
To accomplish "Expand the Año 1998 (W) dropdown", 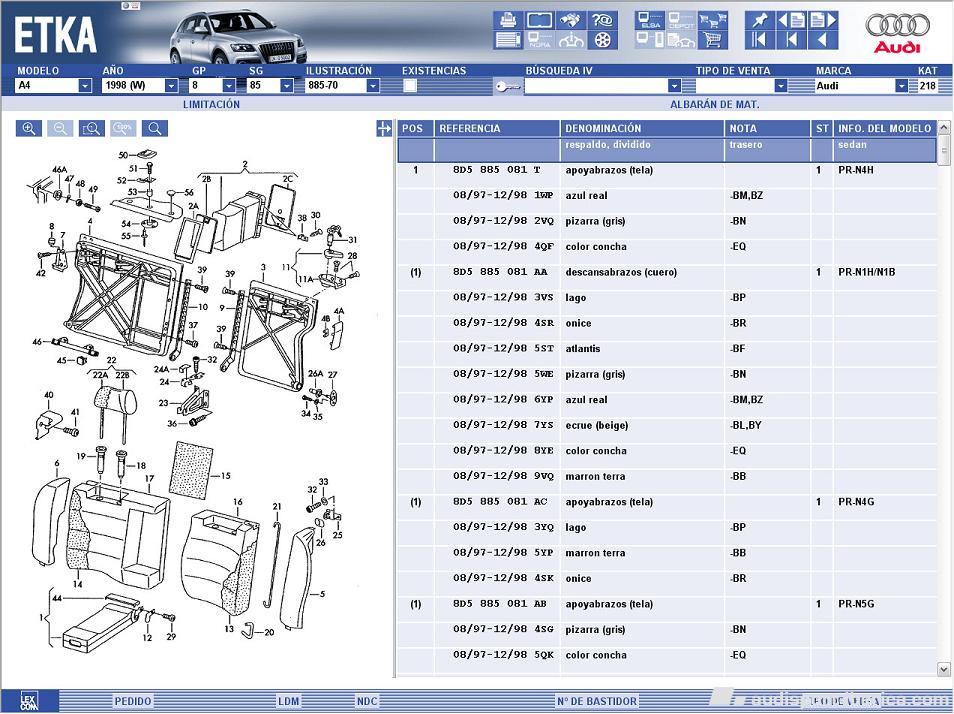I will click(x=172, y=86).
